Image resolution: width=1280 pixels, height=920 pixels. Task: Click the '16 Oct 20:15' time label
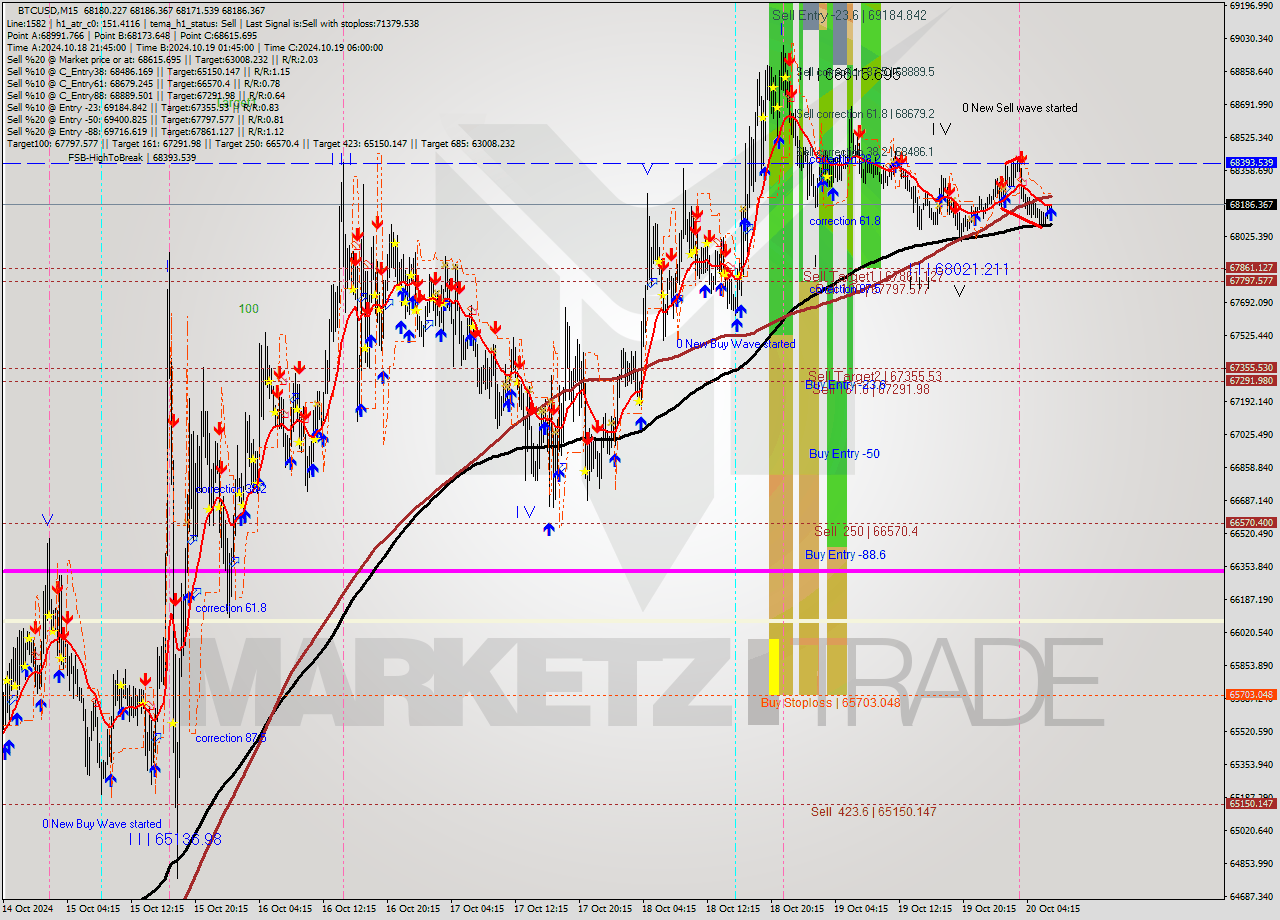pos(413,909)
